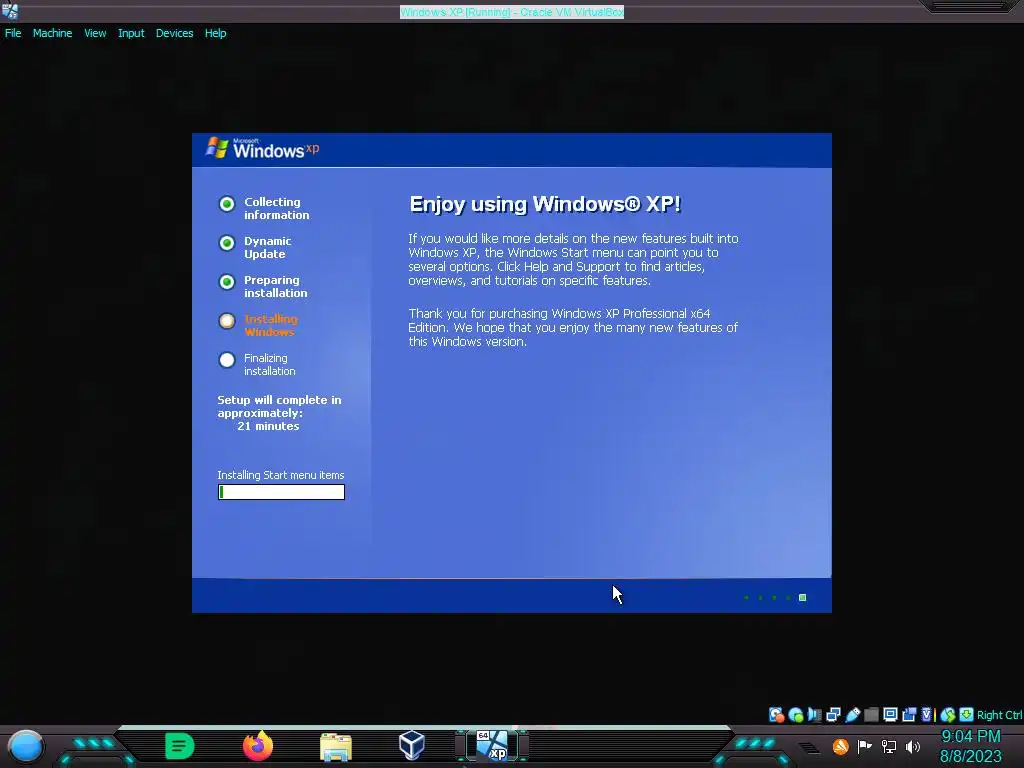Click the network connection tray icon
The image size is (1024, 768).
(889, 746)
